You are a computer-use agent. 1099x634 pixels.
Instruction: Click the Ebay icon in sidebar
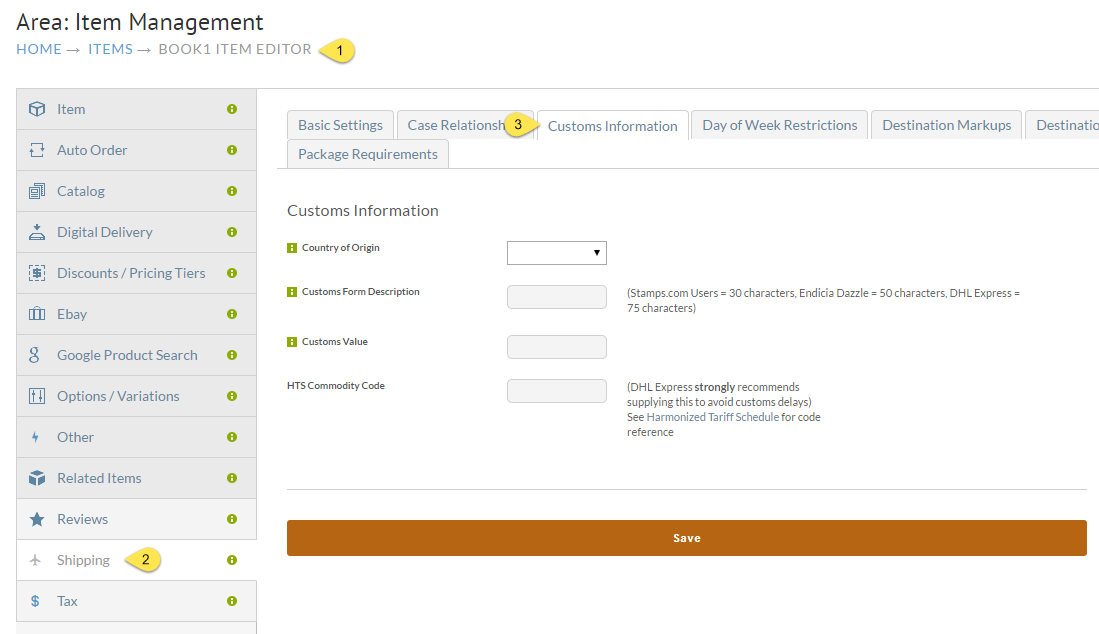(37, 314)
